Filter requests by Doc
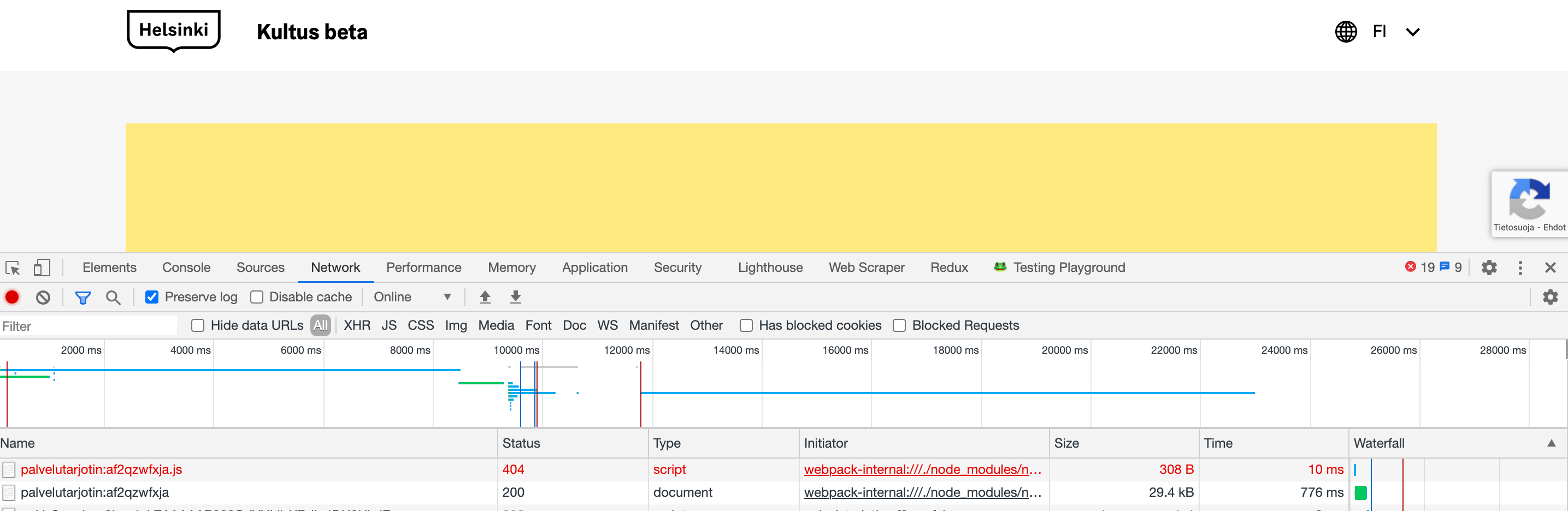Image resolution: width=1568 pixels, height=511 pixels. point(574,325)
